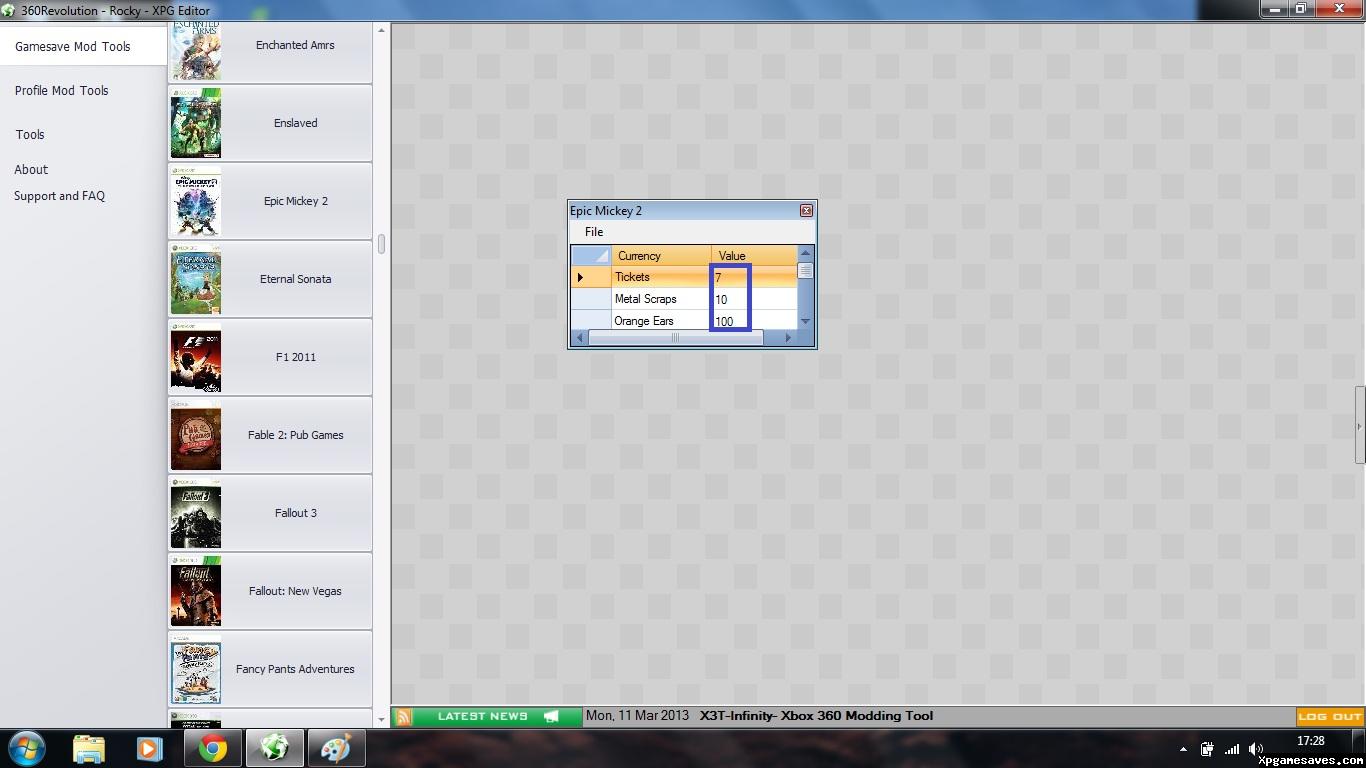Click the Metal Scraps value field
The height and width of the screenshot is (768, 1366).
click(x=754, y=299)
